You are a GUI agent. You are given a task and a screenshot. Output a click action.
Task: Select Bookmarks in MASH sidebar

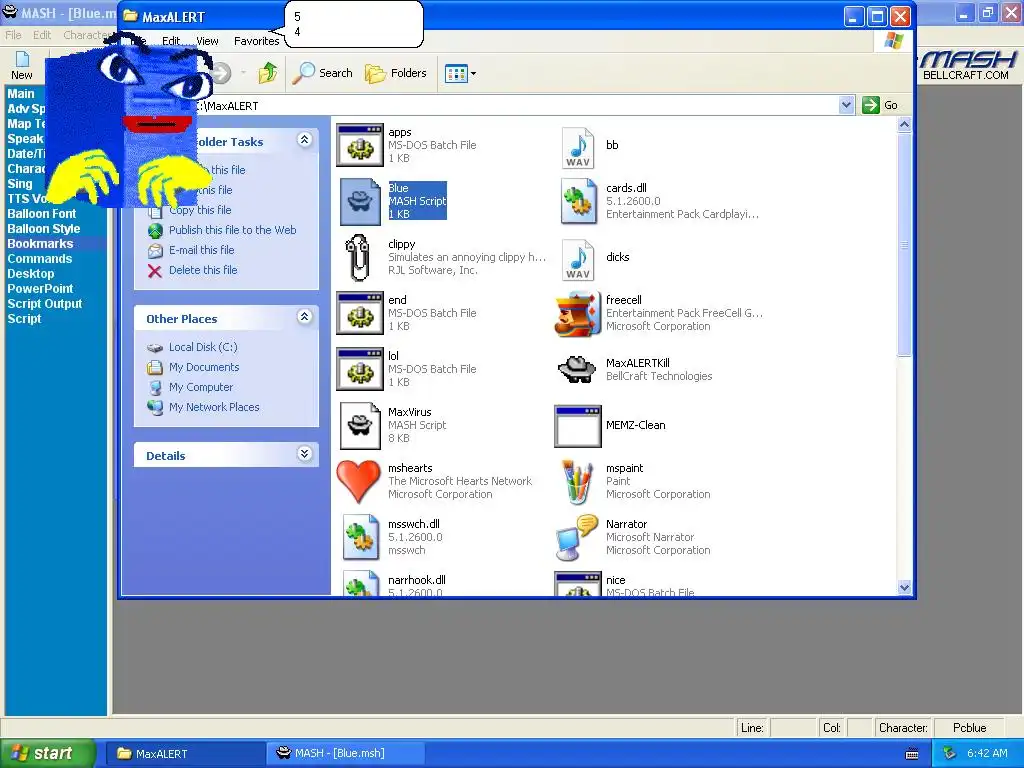pos(40,244)
